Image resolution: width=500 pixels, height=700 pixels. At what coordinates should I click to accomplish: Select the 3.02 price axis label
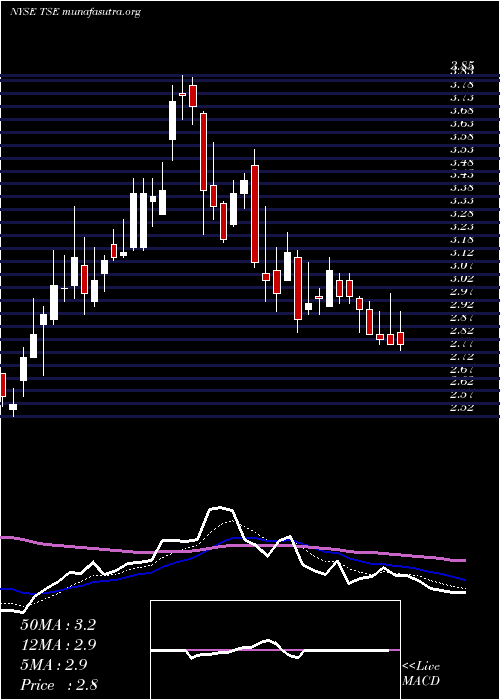click(462, 278)
